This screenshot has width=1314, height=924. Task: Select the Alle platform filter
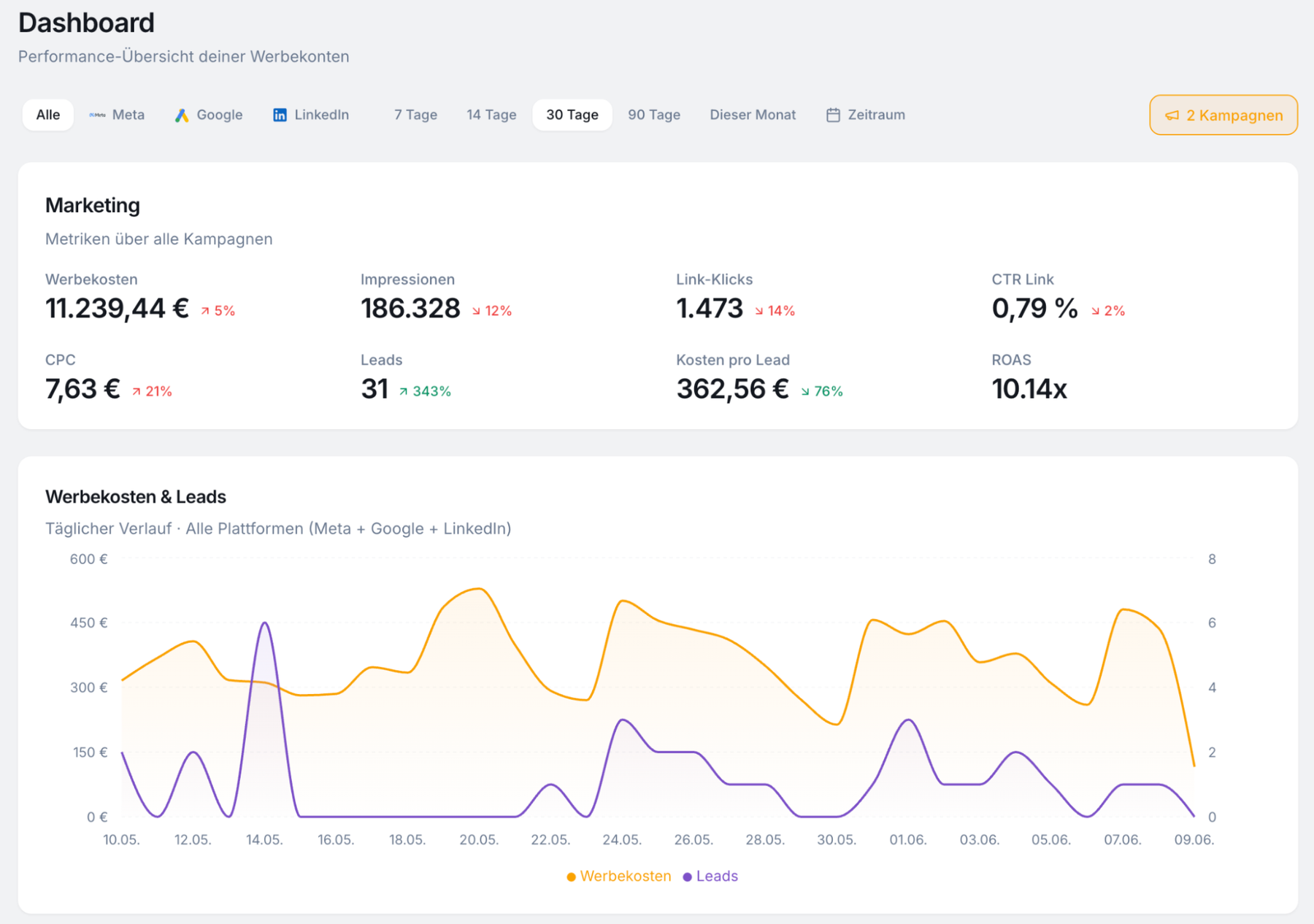coord(48,115)
